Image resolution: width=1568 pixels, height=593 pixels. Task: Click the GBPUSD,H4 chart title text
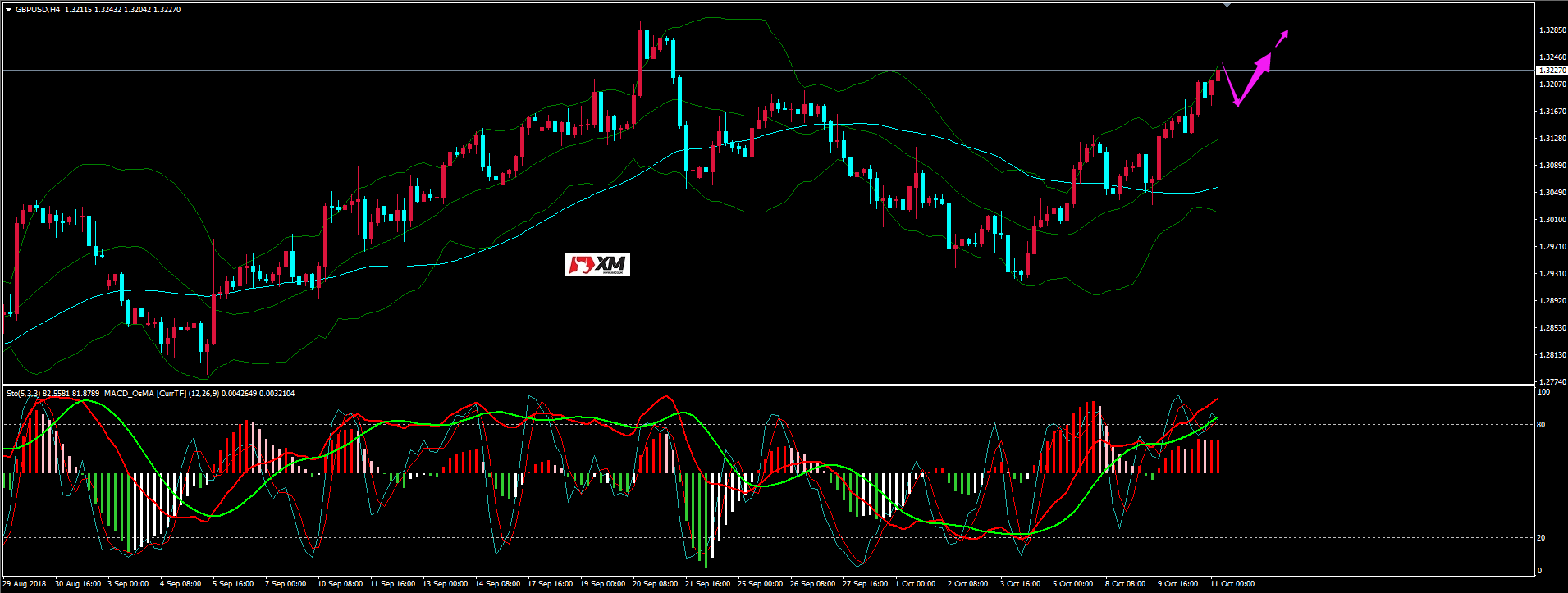pos(37,10)
